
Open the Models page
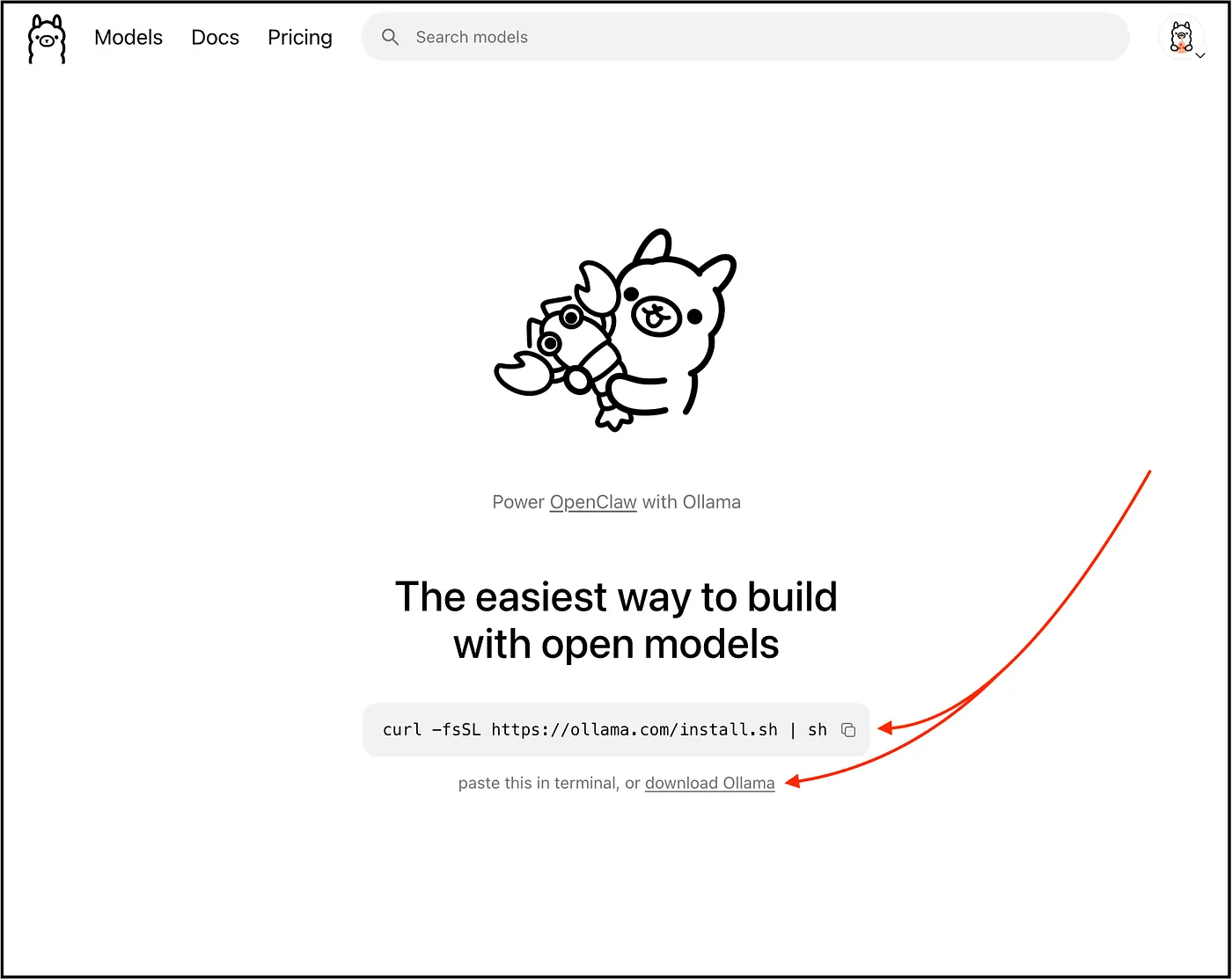point(128,38)
